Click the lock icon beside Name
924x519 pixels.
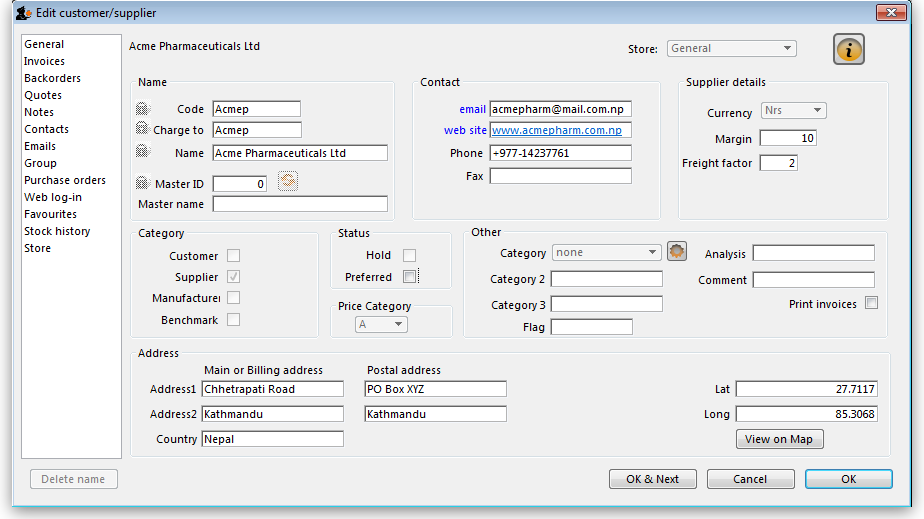[141, 153]
